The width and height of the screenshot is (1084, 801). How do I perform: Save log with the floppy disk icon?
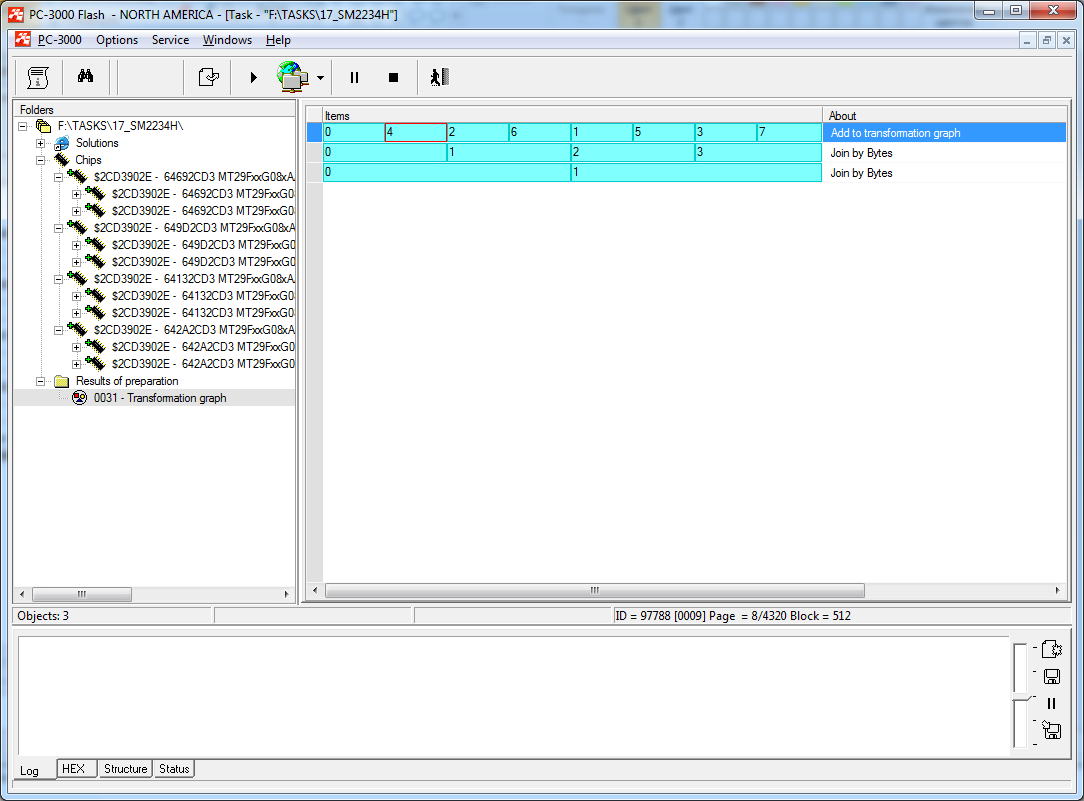(1051, 676)
